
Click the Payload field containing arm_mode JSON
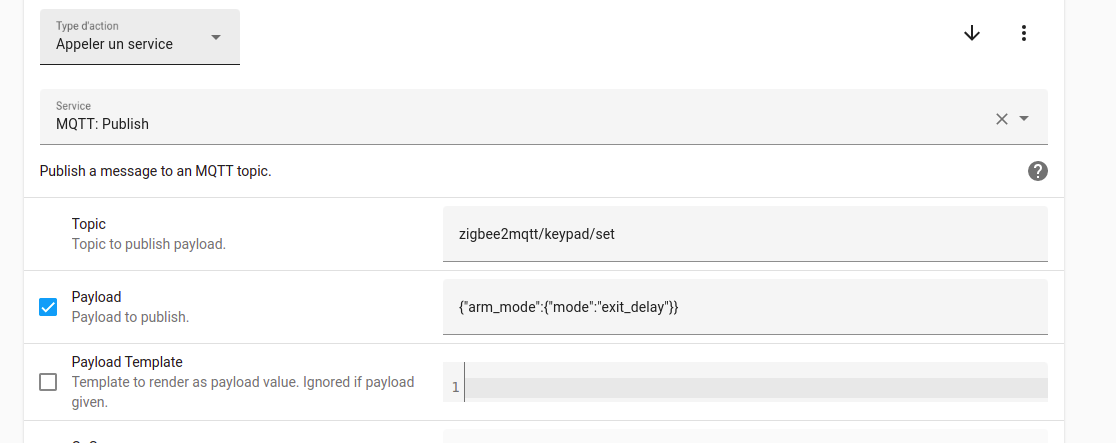(745, 307)
